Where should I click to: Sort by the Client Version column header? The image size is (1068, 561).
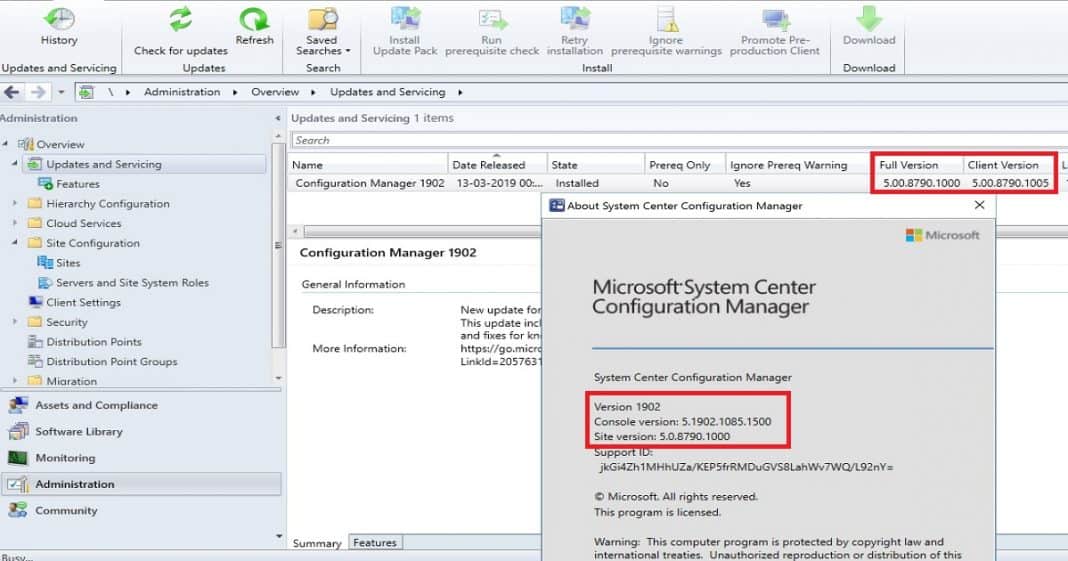click(1009, 165)
